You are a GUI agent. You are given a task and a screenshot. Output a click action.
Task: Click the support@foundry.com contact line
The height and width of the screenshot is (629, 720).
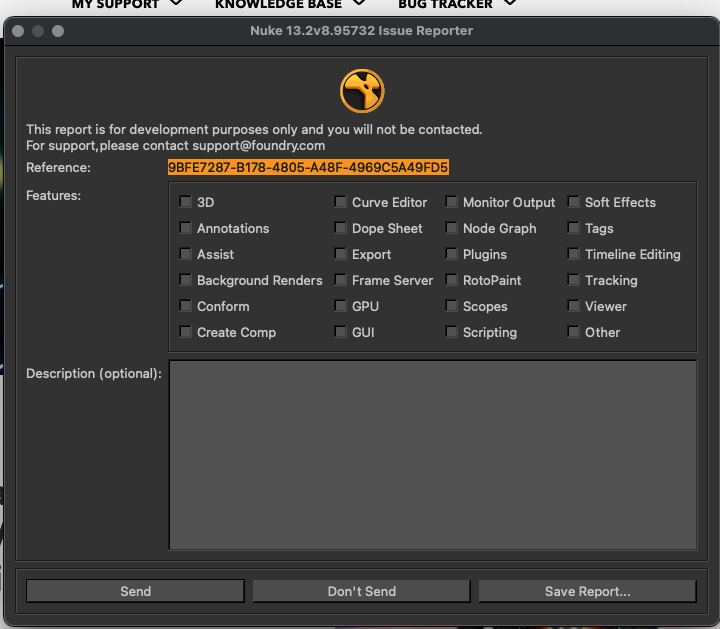pos(175,146)
